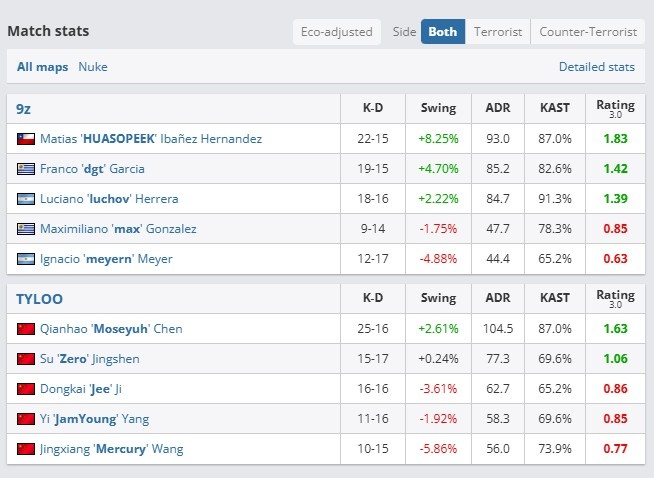Switch to Counter-Terrorist side stats
The height and width of the screenshot is (478, 654).
(588, 32)
